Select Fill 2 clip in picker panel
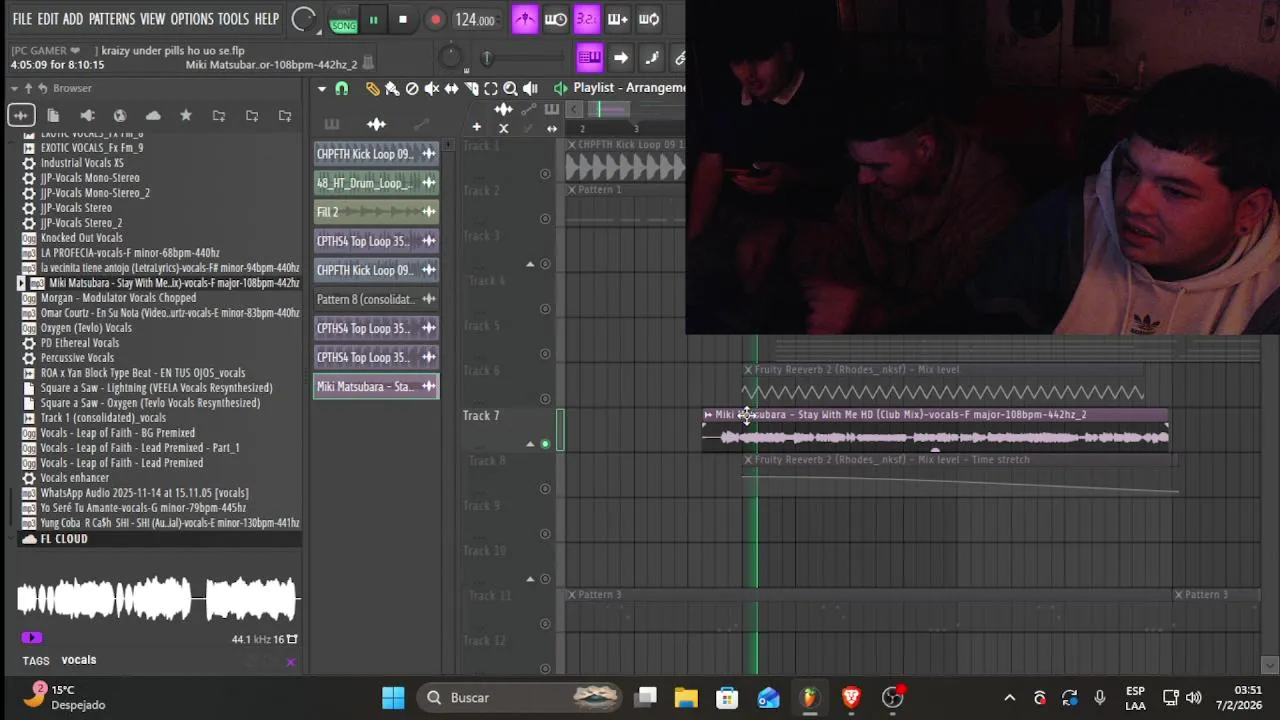 click(x=376, y=212)
